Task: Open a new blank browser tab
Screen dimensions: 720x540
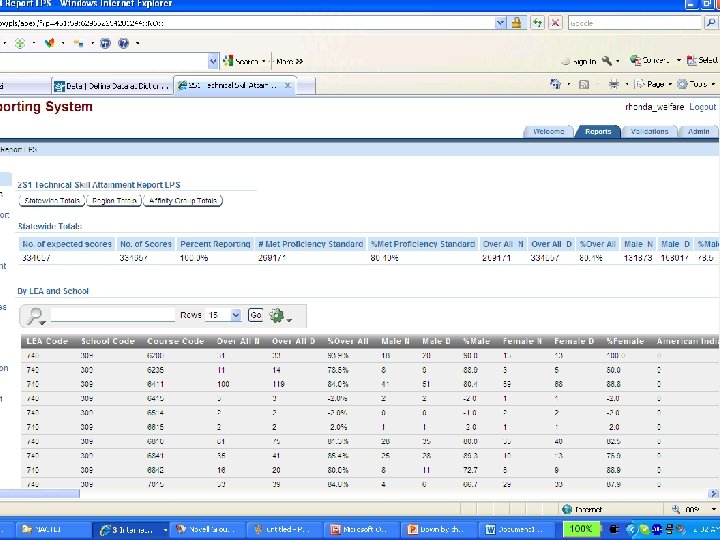Action: click(306, 86)
